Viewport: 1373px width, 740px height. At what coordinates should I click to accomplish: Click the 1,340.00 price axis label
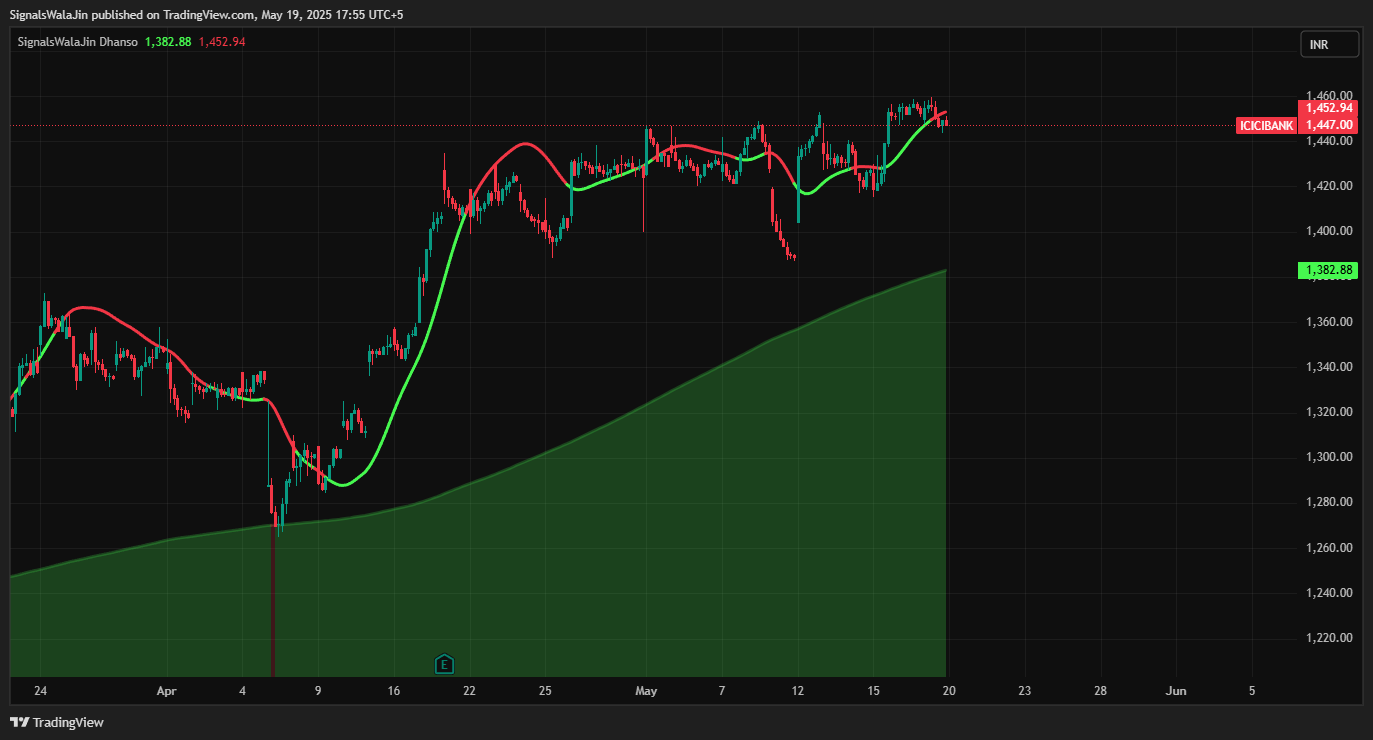(1329, 367)
